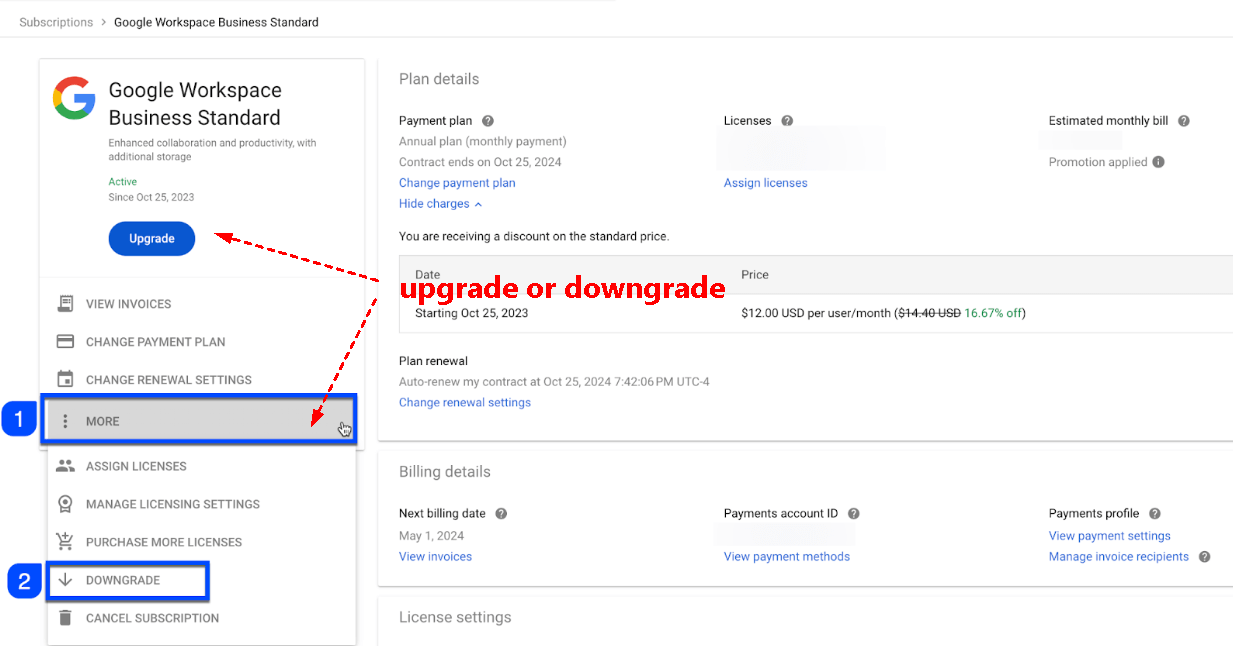Click the 'Promotion applied' text
The image size is (1233, 646).
pos(1098,162)
